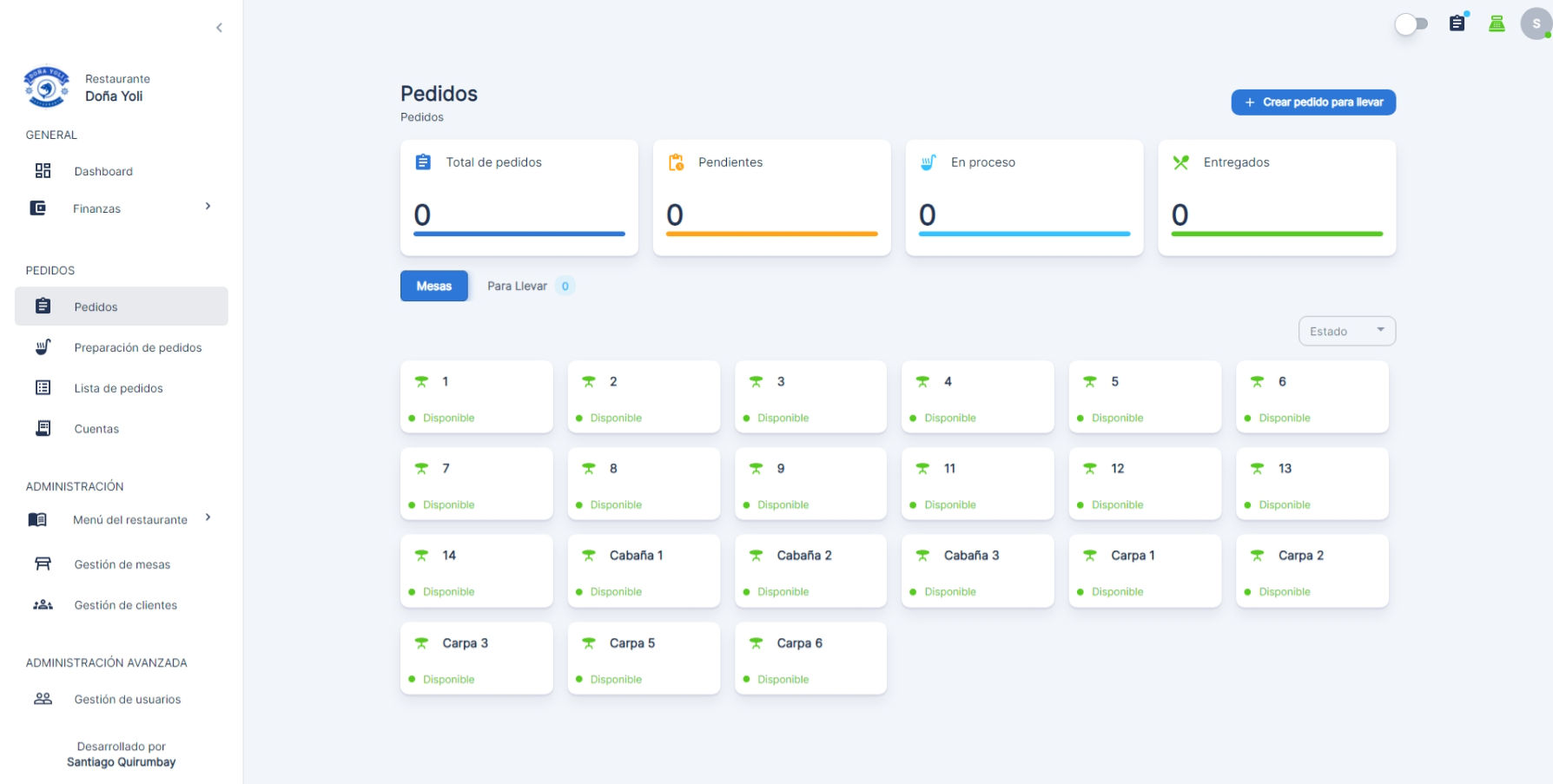Open the user avatar 'S' menu
The height and width of the screenshot is (784, 1553).
tap(1536, 23)
